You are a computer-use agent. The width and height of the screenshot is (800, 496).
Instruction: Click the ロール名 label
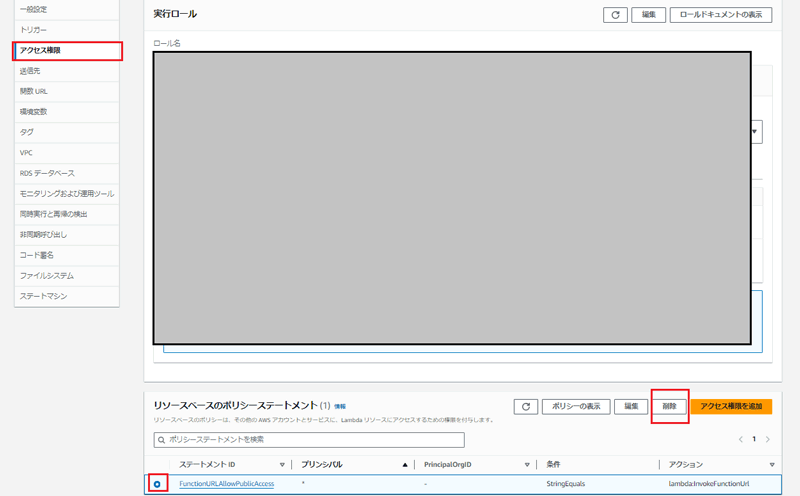167,43
